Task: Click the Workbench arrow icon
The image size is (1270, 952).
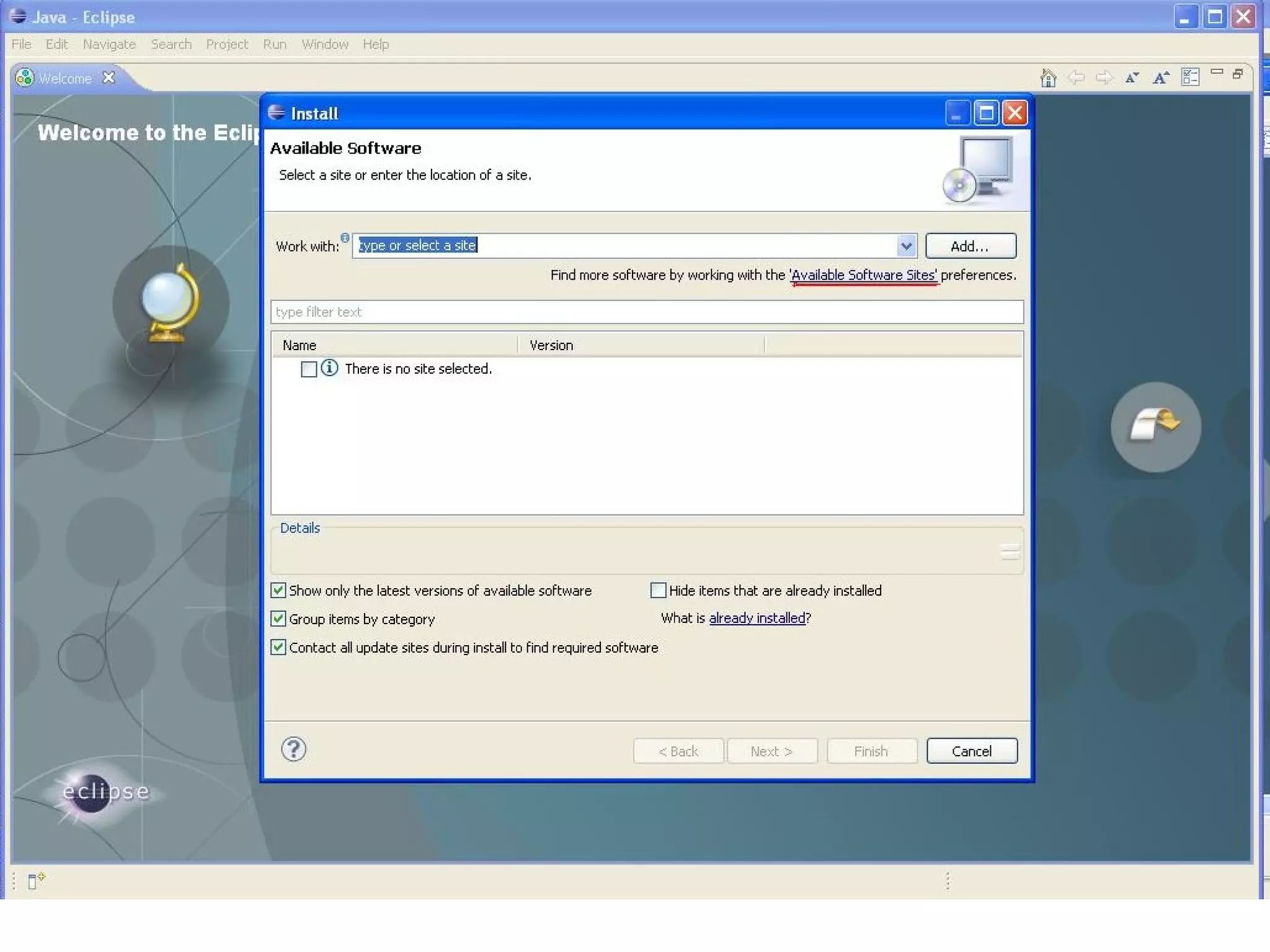Action: pos(1155,426)
